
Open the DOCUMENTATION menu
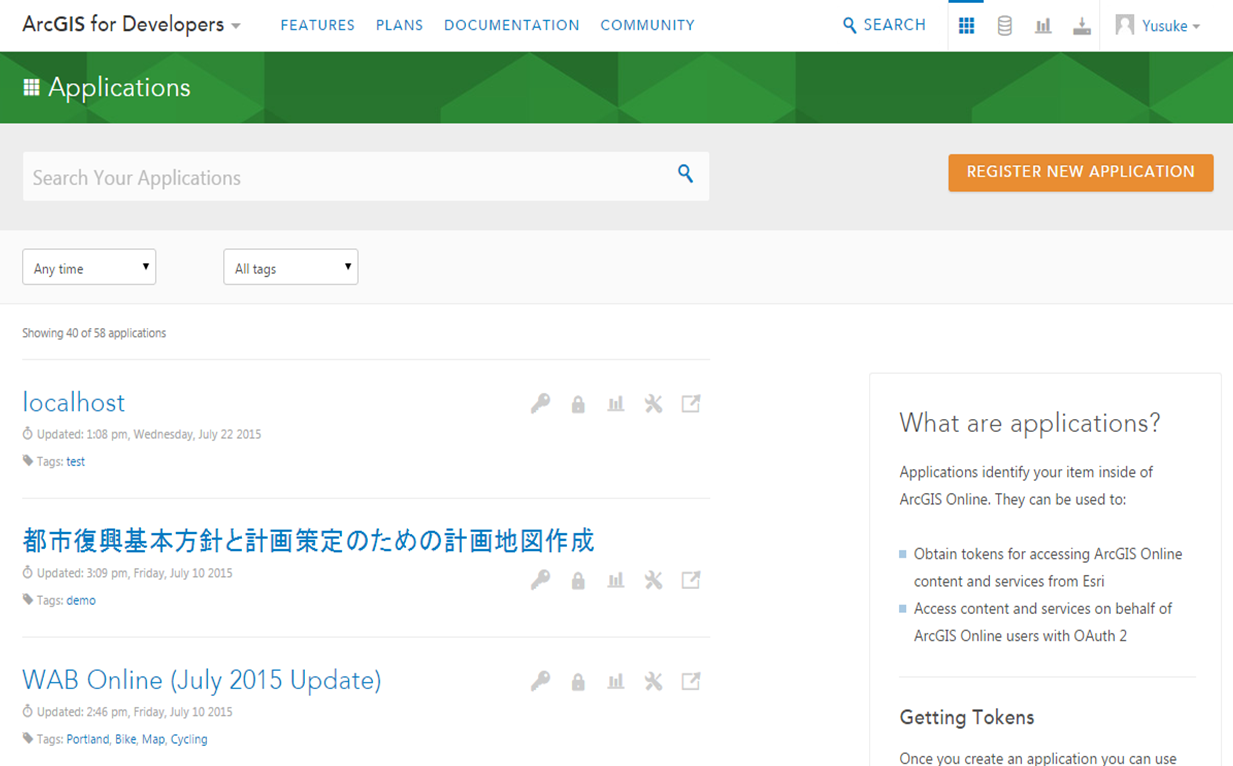(x=511, y=25)
